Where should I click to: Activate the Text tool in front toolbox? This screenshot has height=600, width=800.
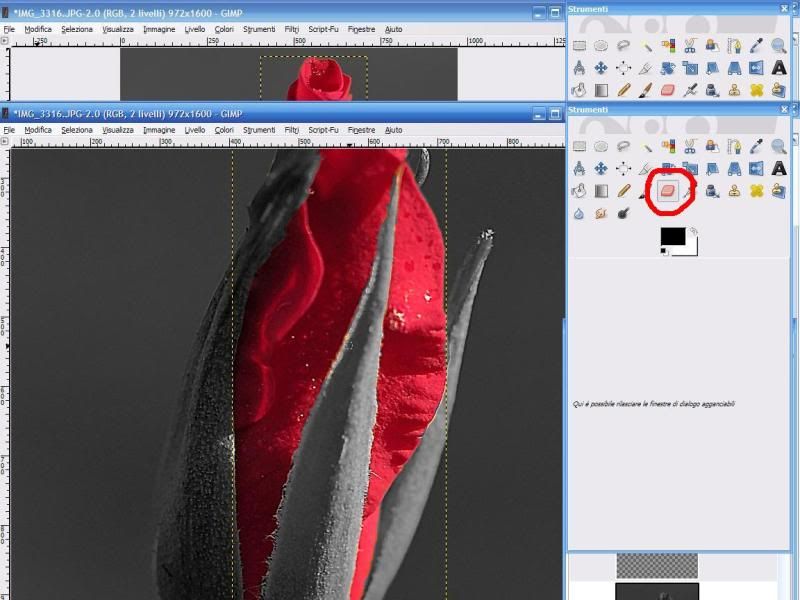point(779,169)
